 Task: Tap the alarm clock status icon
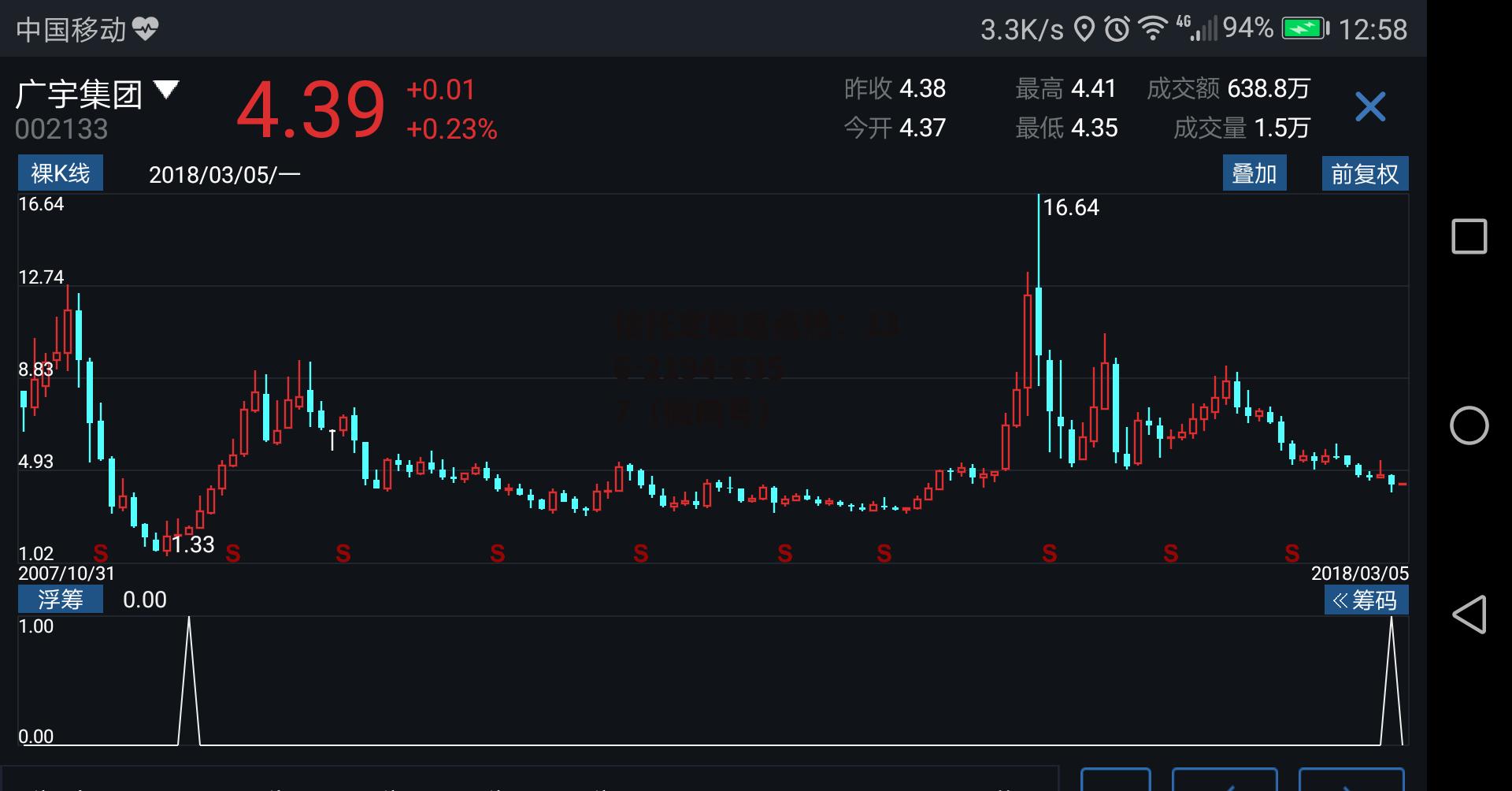pyautogui.click(x=1117, y=30)
